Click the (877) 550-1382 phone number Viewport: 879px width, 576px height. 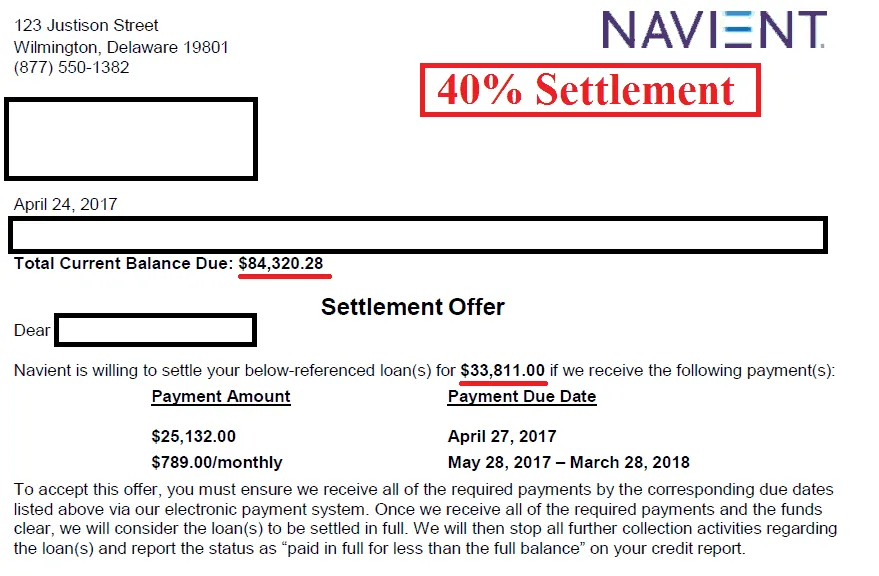71,68
